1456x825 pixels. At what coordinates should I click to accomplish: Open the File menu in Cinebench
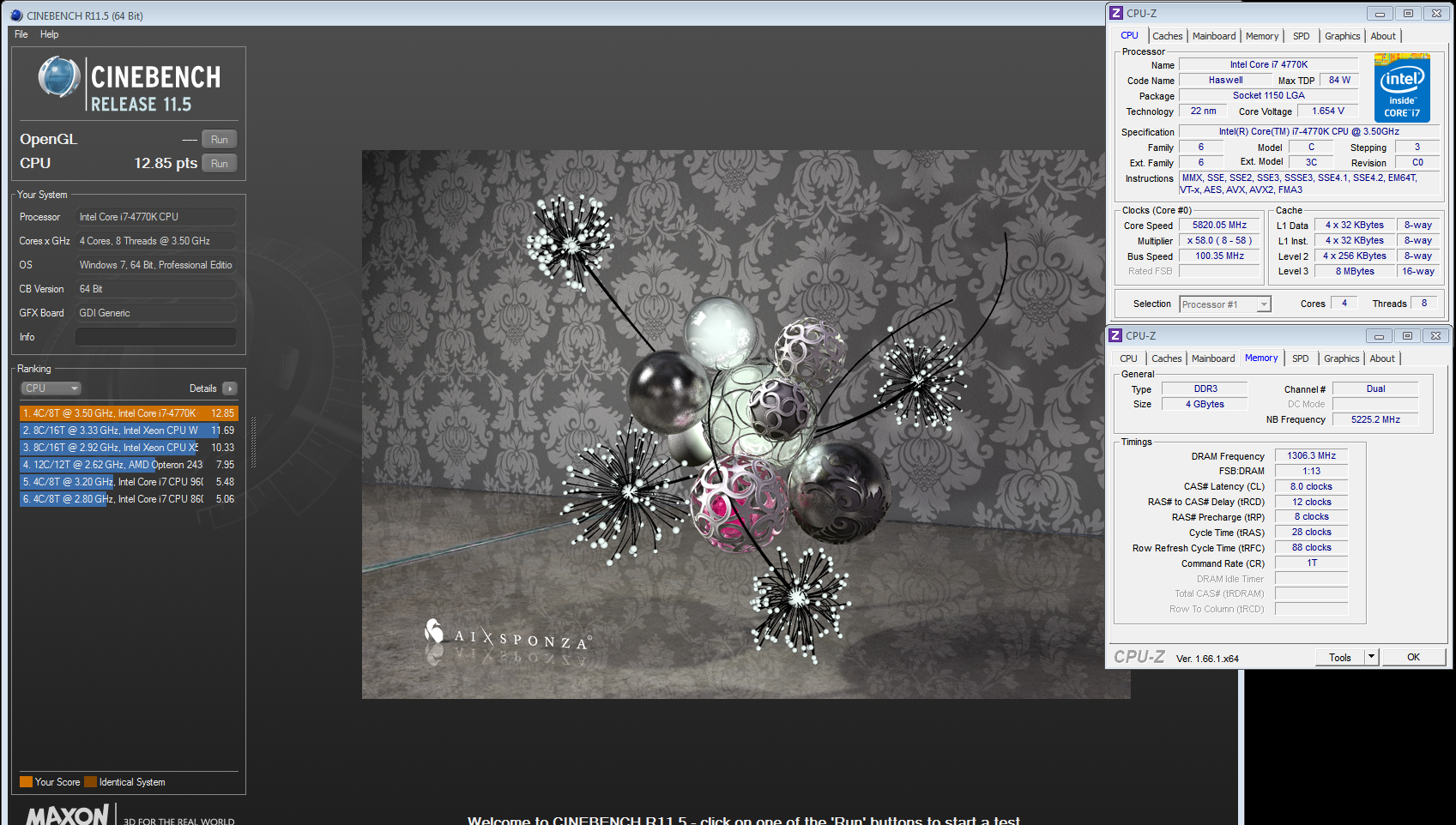point(21,34)
